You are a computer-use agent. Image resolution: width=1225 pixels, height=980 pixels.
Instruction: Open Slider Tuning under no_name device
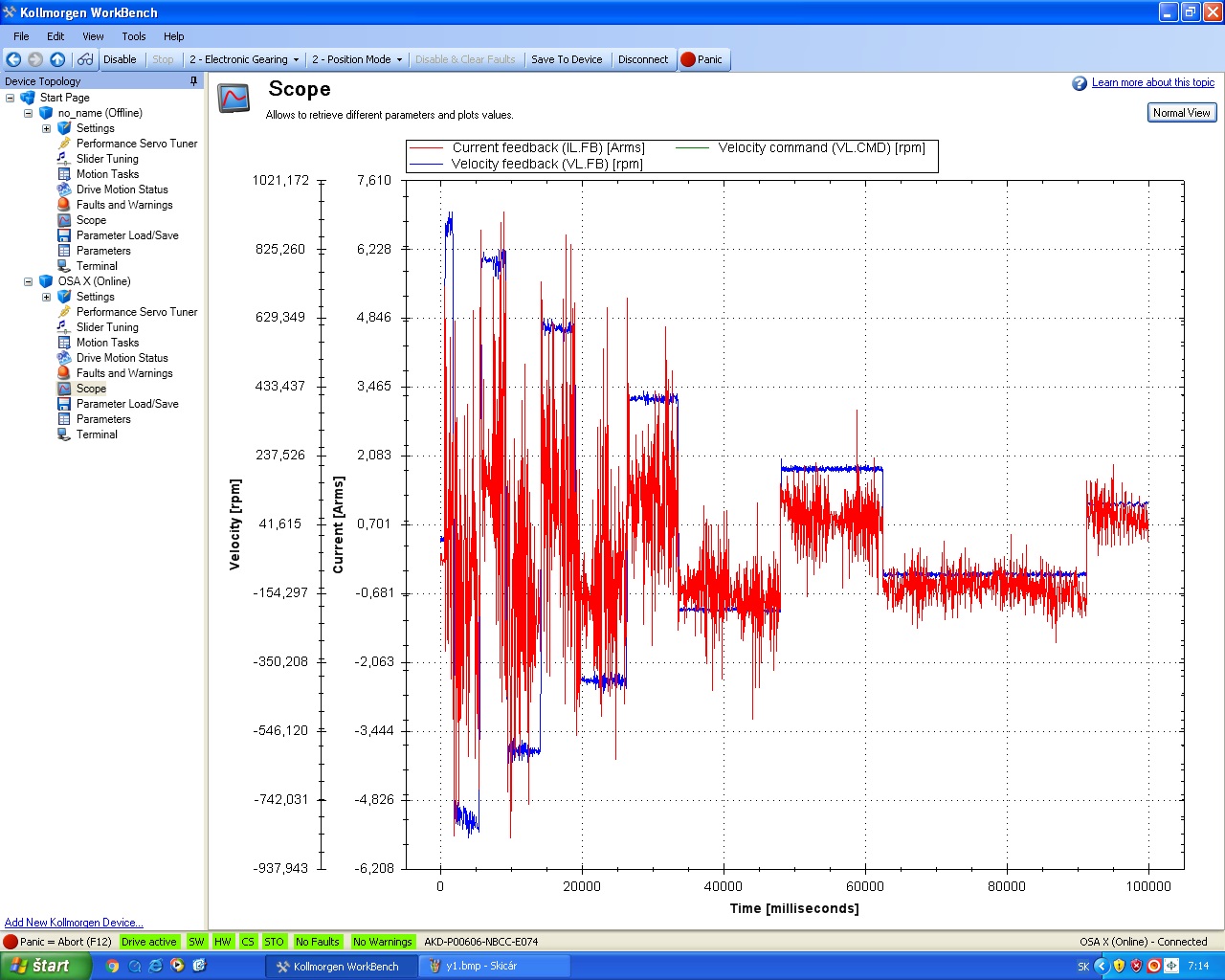(x=107, y=159)
